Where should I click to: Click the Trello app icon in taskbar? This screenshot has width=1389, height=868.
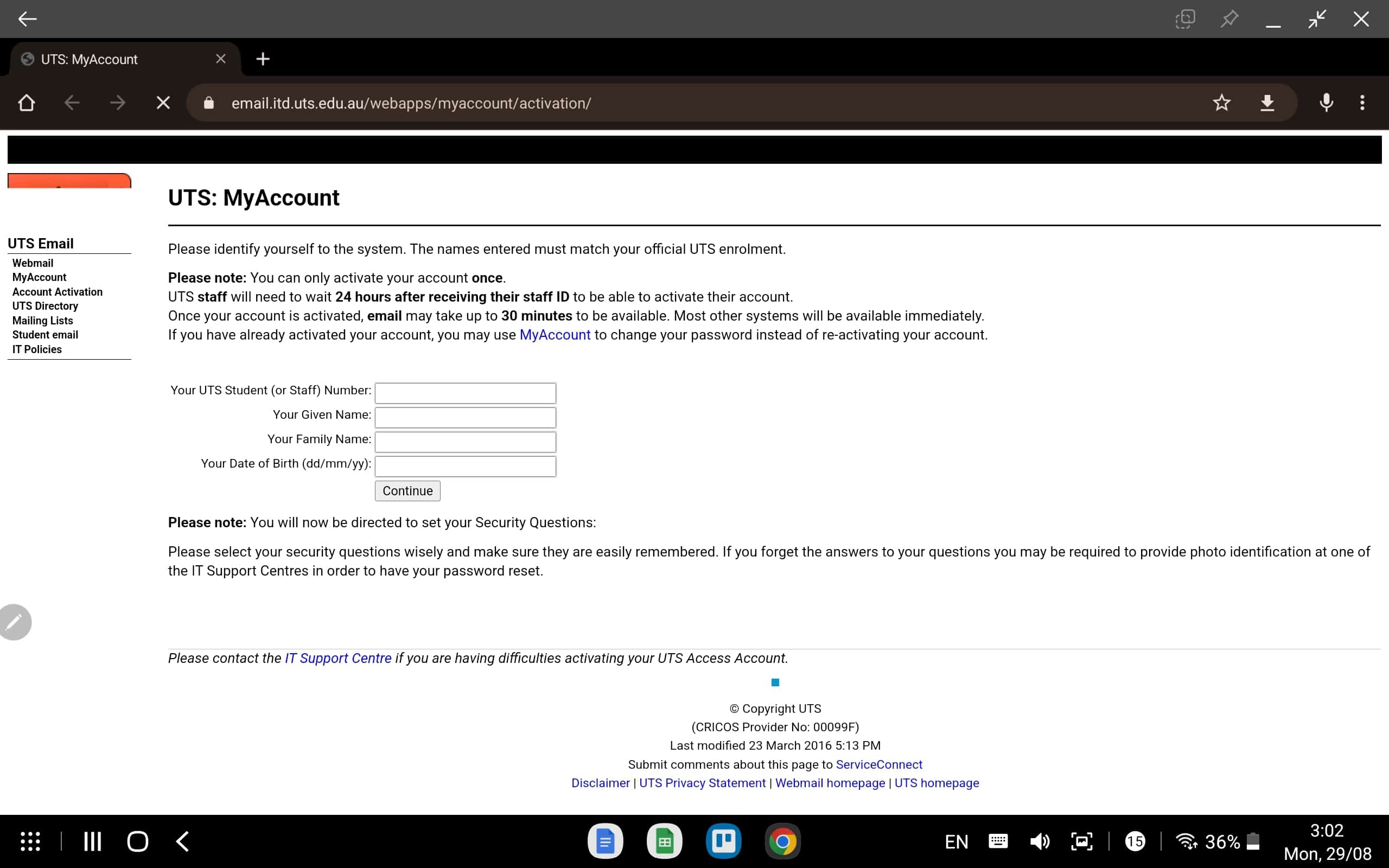point(724,841)
